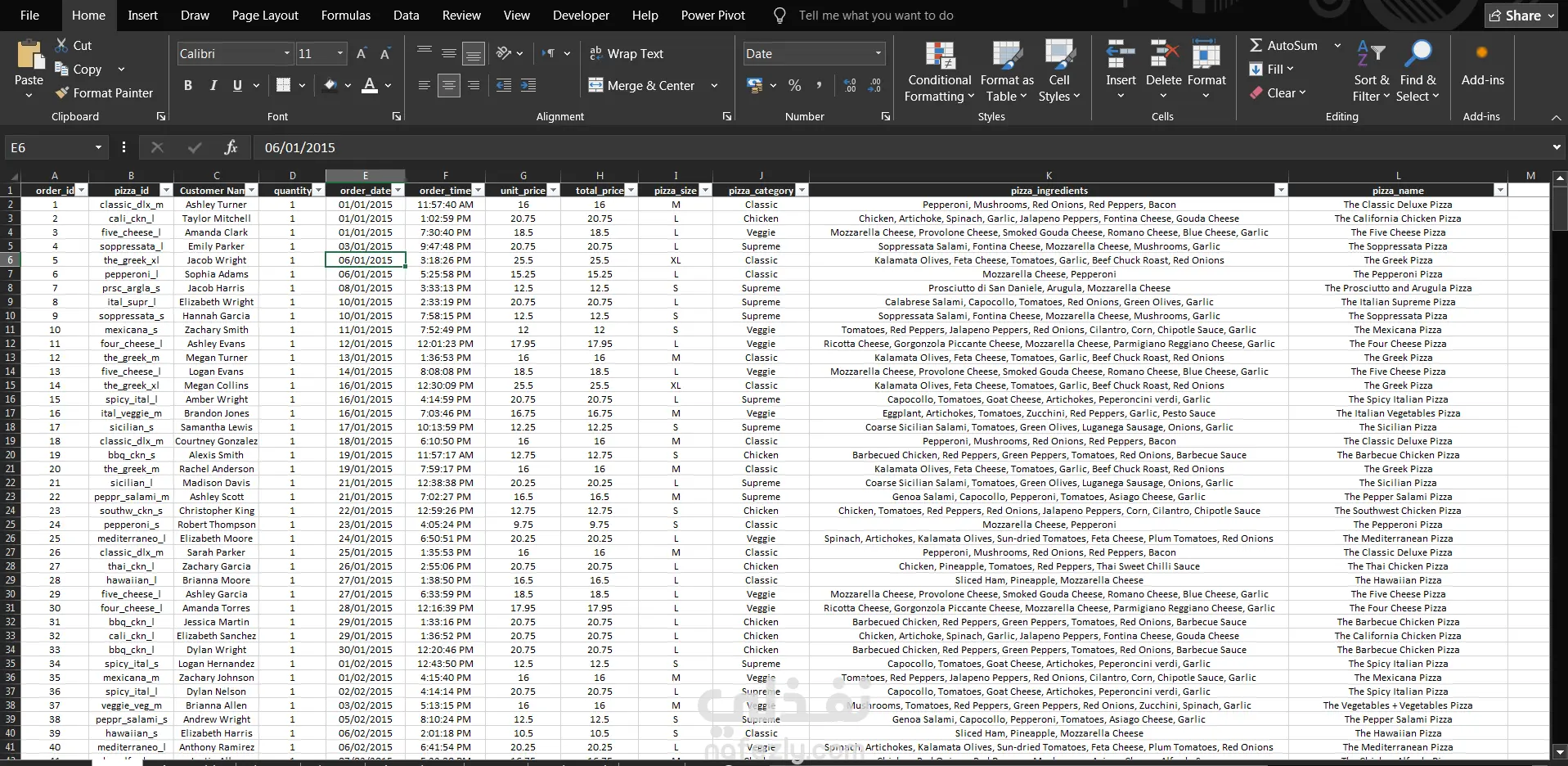Click the Merge & Center button
The height and width of the screenshot is (766, 1568).
(x=641, y=85)
